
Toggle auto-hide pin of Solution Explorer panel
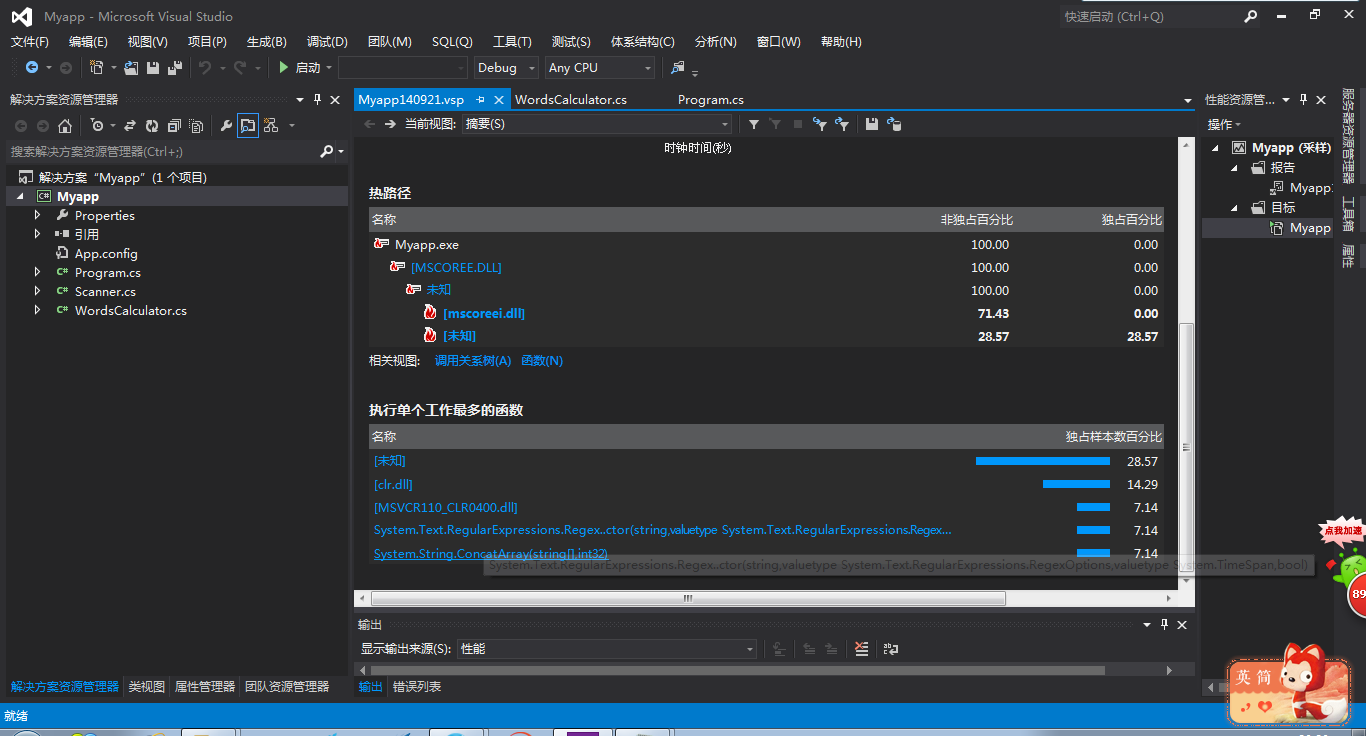click(x=318, y=99)
